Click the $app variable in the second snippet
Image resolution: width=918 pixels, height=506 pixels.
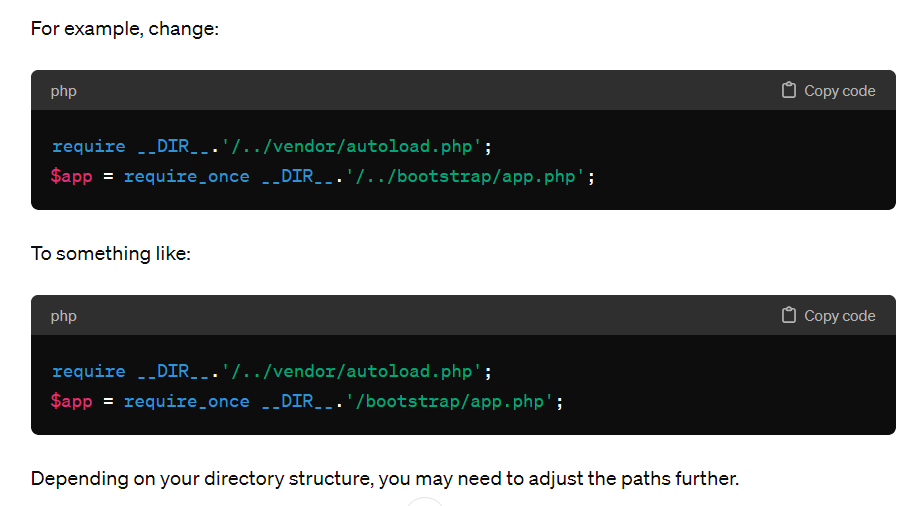[x=70, y=401]
